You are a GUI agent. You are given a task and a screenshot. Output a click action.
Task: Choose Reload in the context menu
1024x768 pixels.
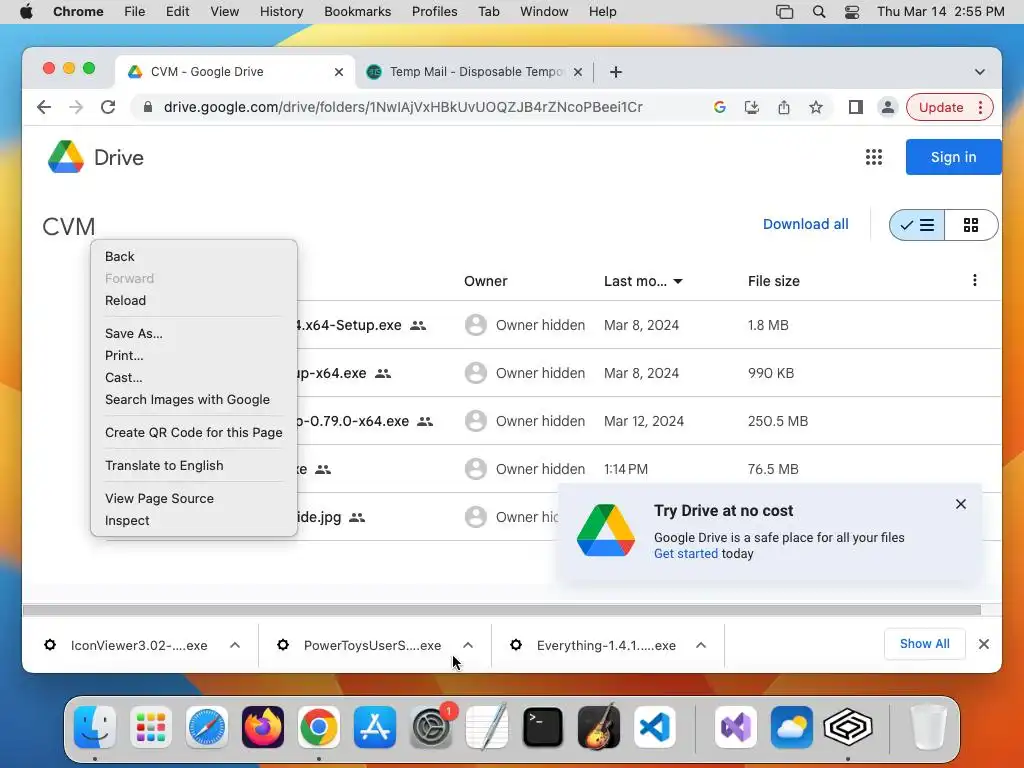[x=194, y=300]
